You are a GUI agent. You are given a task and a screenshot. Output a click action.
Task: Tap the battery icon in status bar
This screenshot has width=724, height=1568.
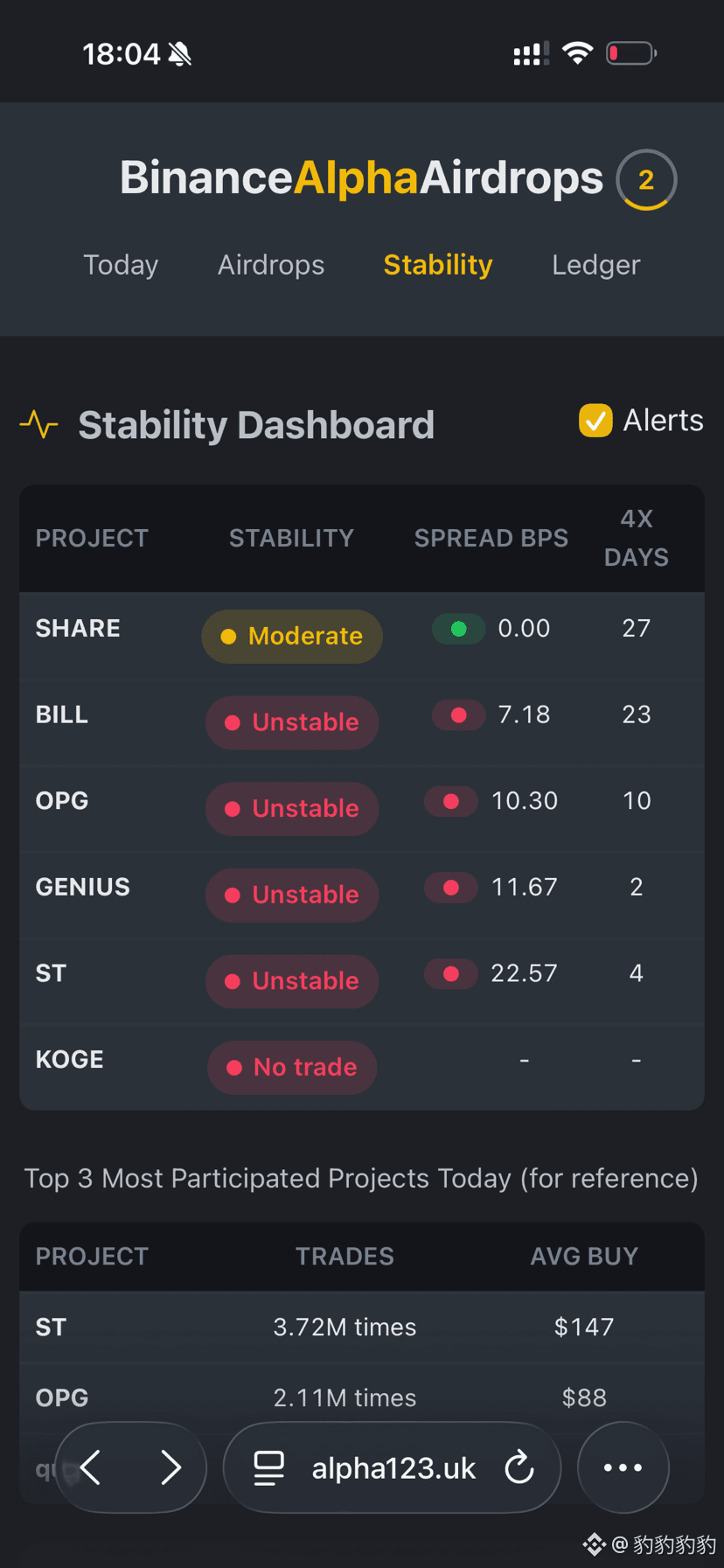click(631, 53)
